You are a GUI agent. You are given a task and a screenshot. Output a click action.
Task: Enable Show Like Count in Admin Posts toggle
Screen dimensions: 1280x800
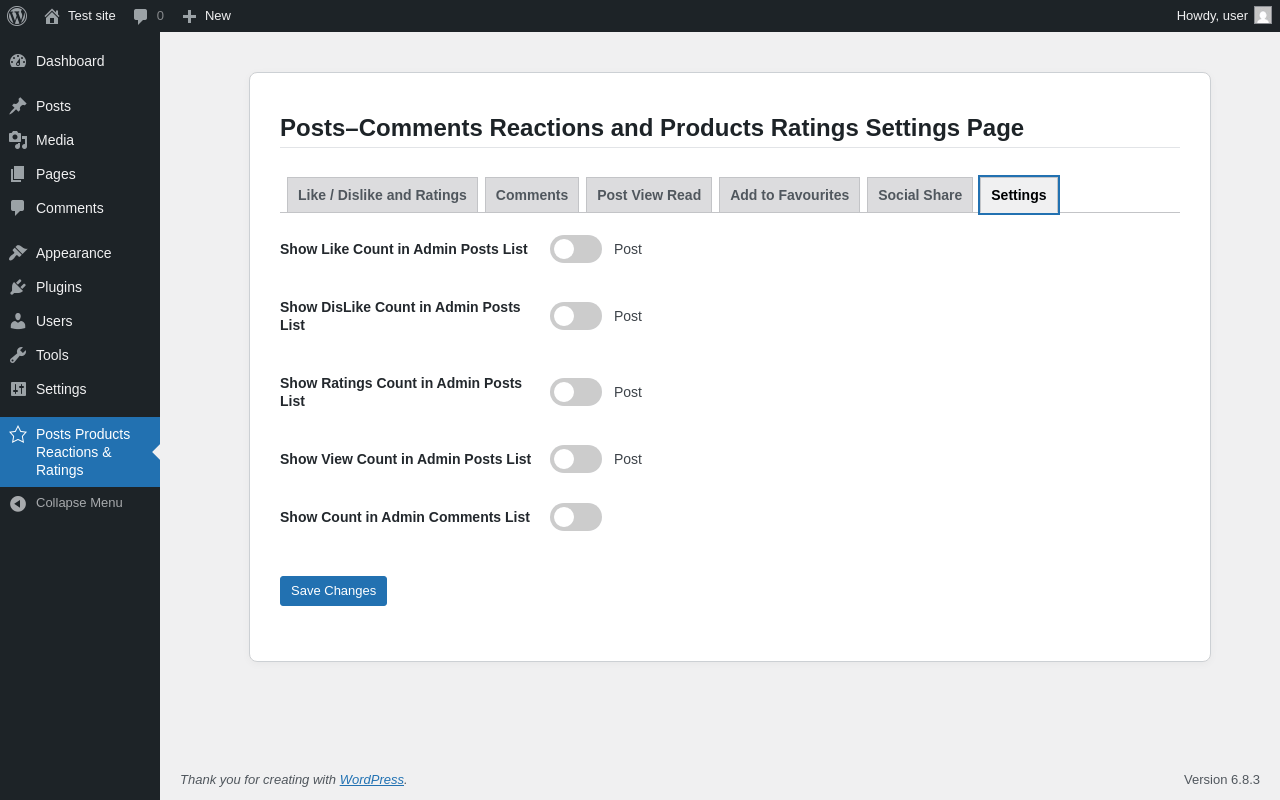click(x=576, y=249)
